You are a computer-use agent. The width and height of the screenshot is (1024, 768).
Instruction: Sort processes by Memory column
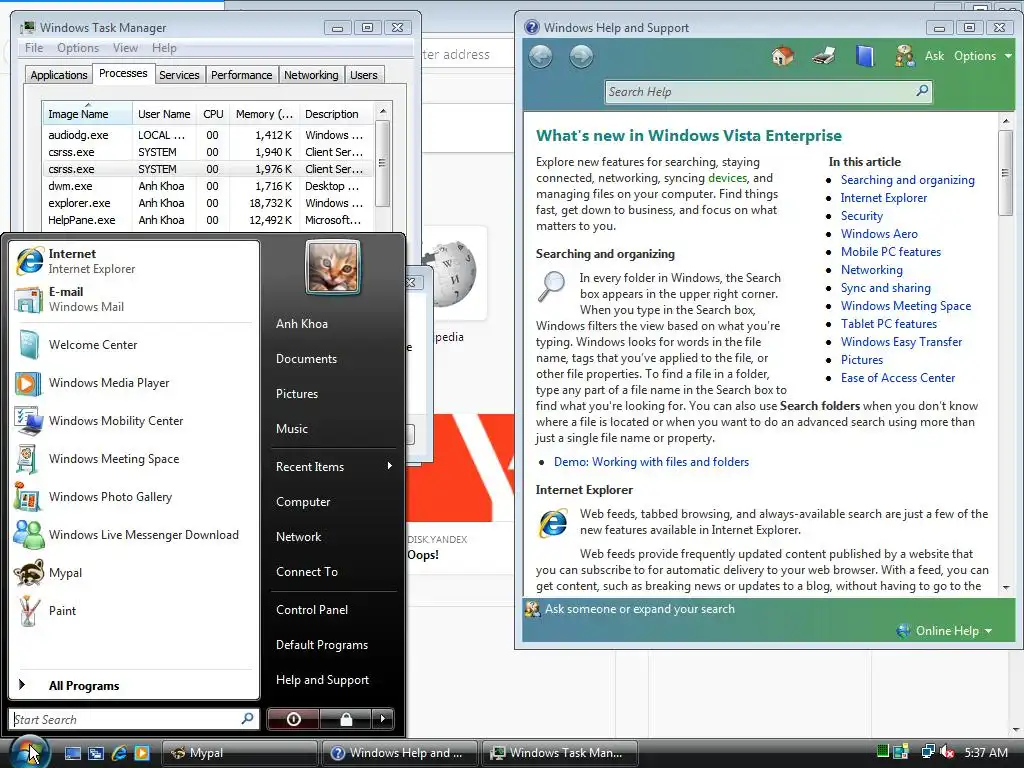[x=264, y=114]
